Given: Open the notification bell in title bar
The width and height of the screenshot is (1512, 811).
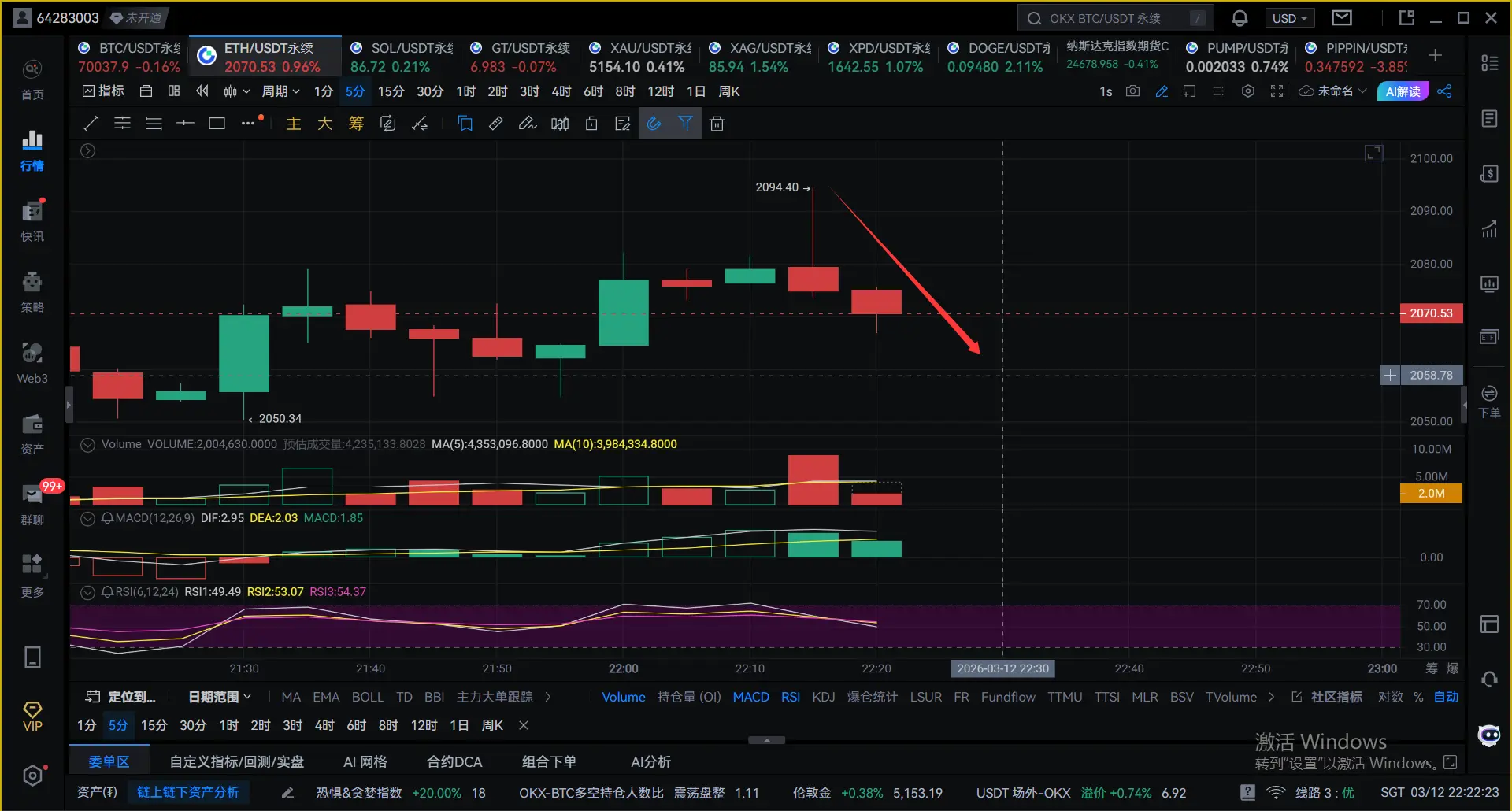Looking at the screenshot, I should (x=1240, y=18).
